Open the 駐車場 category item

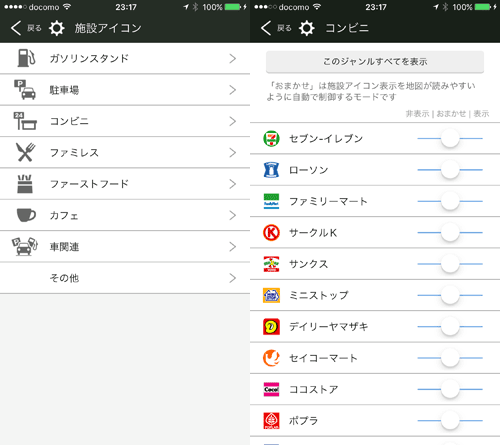click(x=125, y=90)
